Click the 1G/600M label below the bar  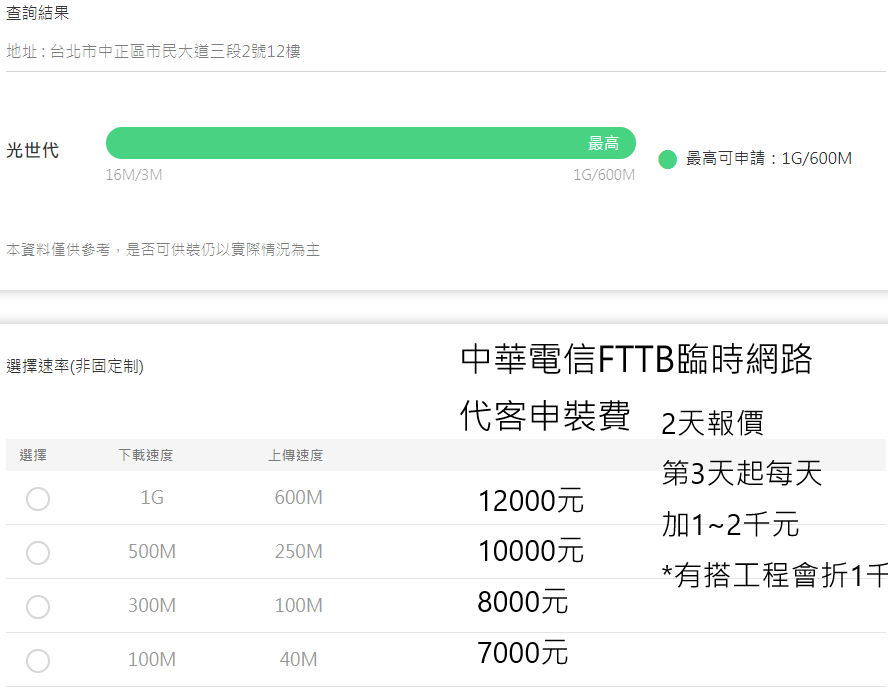click(604, 174)
